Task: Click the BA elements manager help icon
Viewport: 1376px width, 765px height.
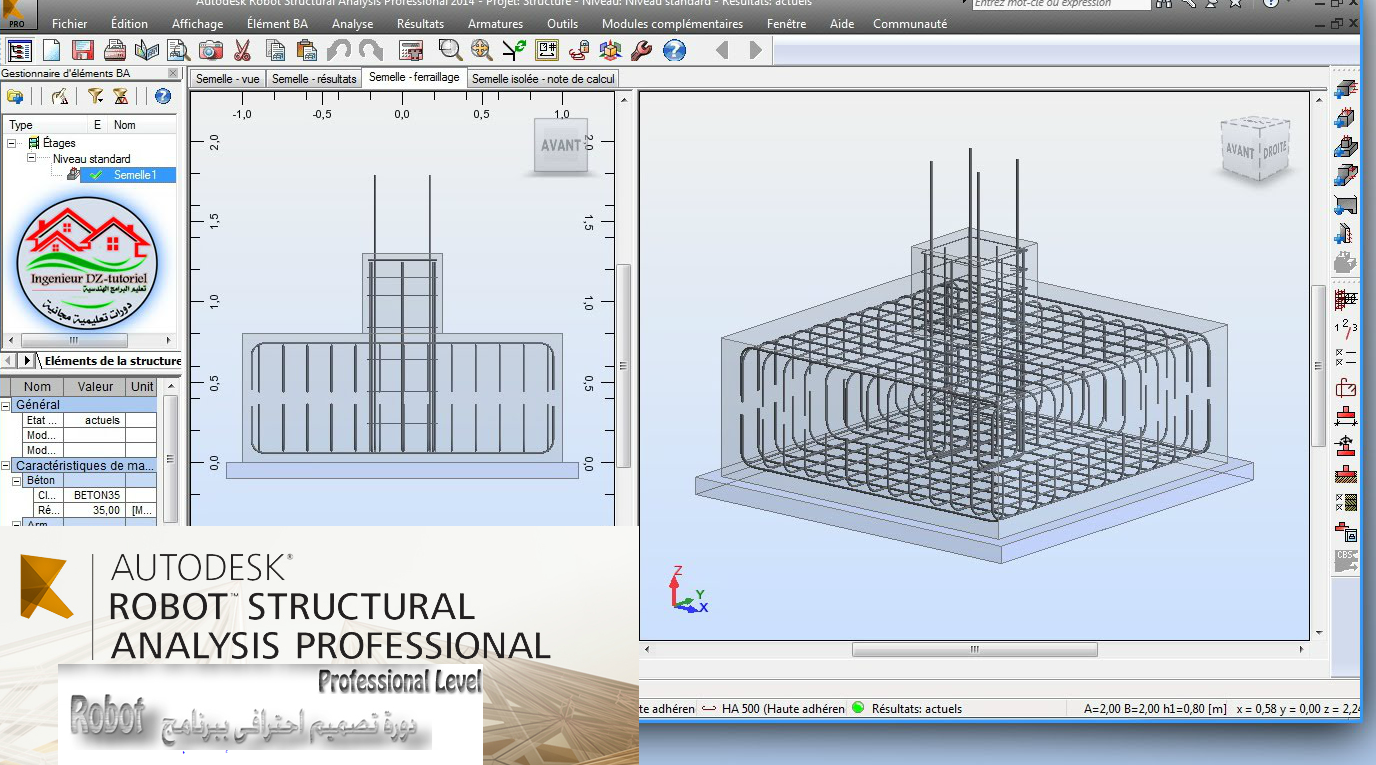Action: coord(163,96)
